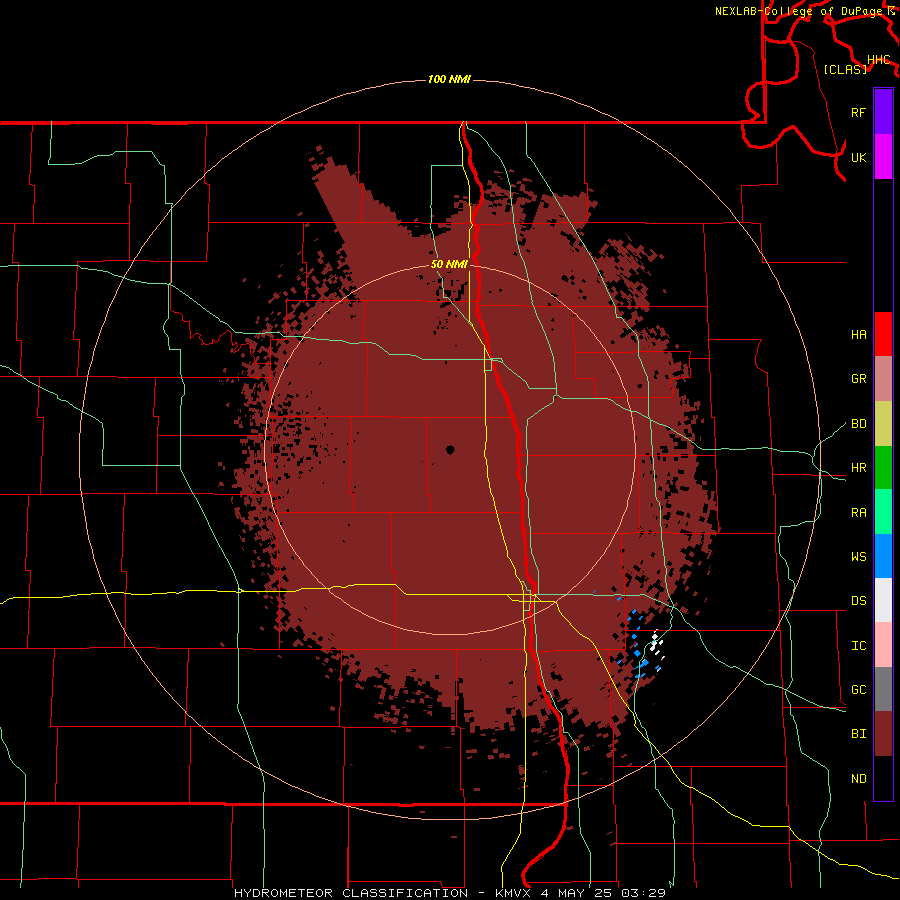Click the white dry snow echo pixels
The width and height of the screenshot is (900, 900).
656,644
